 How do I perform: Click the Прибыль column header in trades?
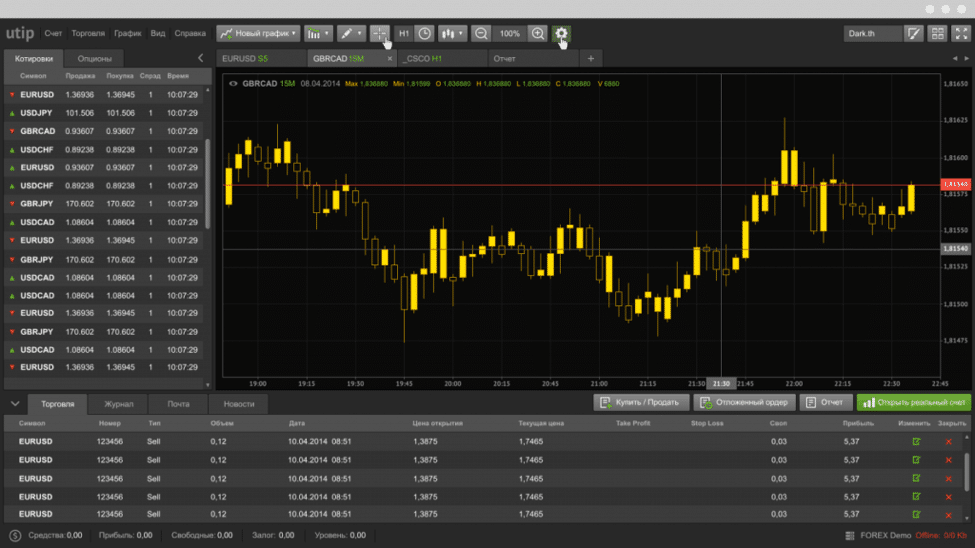pos(858,424)
